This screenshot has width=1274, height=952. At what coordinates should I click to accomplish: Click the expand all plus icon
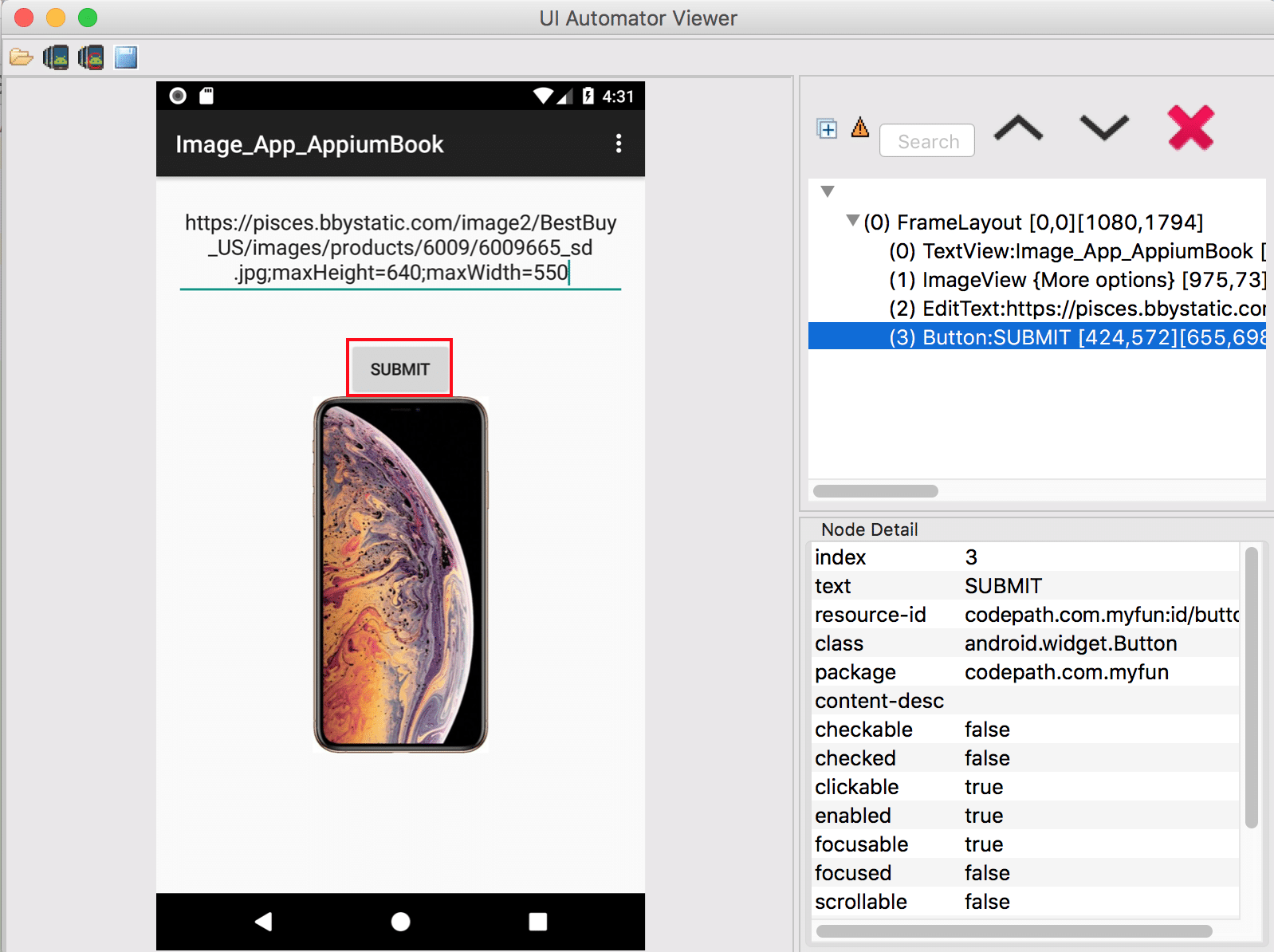pos(827,128)
